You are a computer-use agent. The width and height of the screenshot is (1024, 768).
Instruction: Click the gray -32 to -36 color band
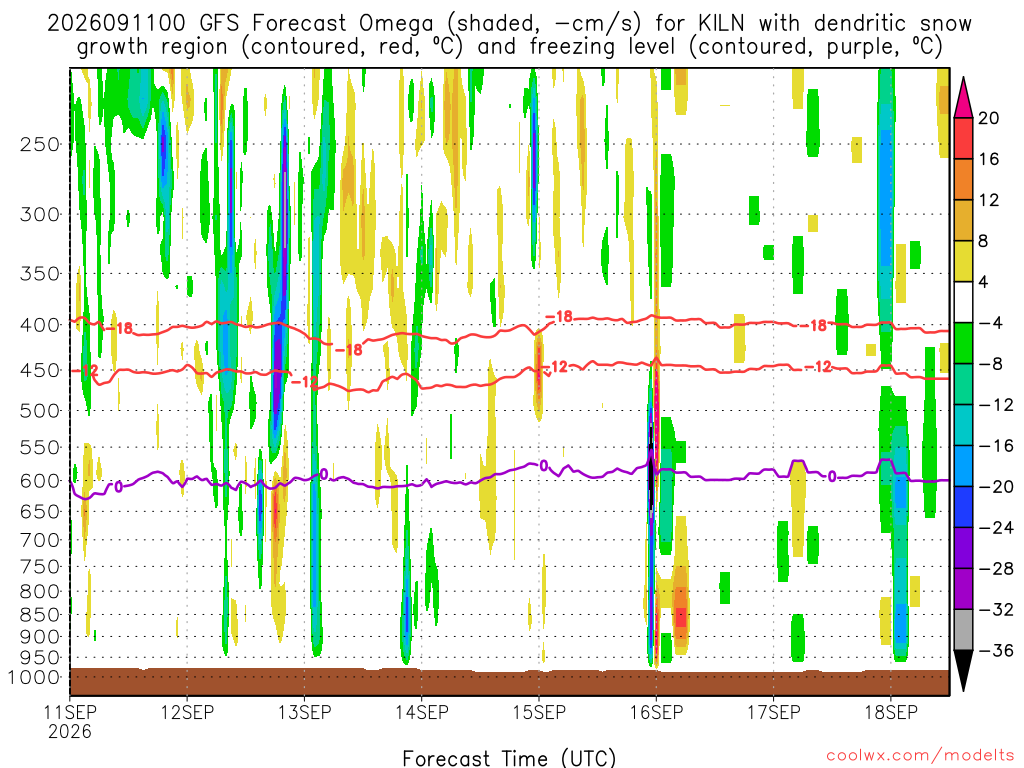click(x=963, y=630)
